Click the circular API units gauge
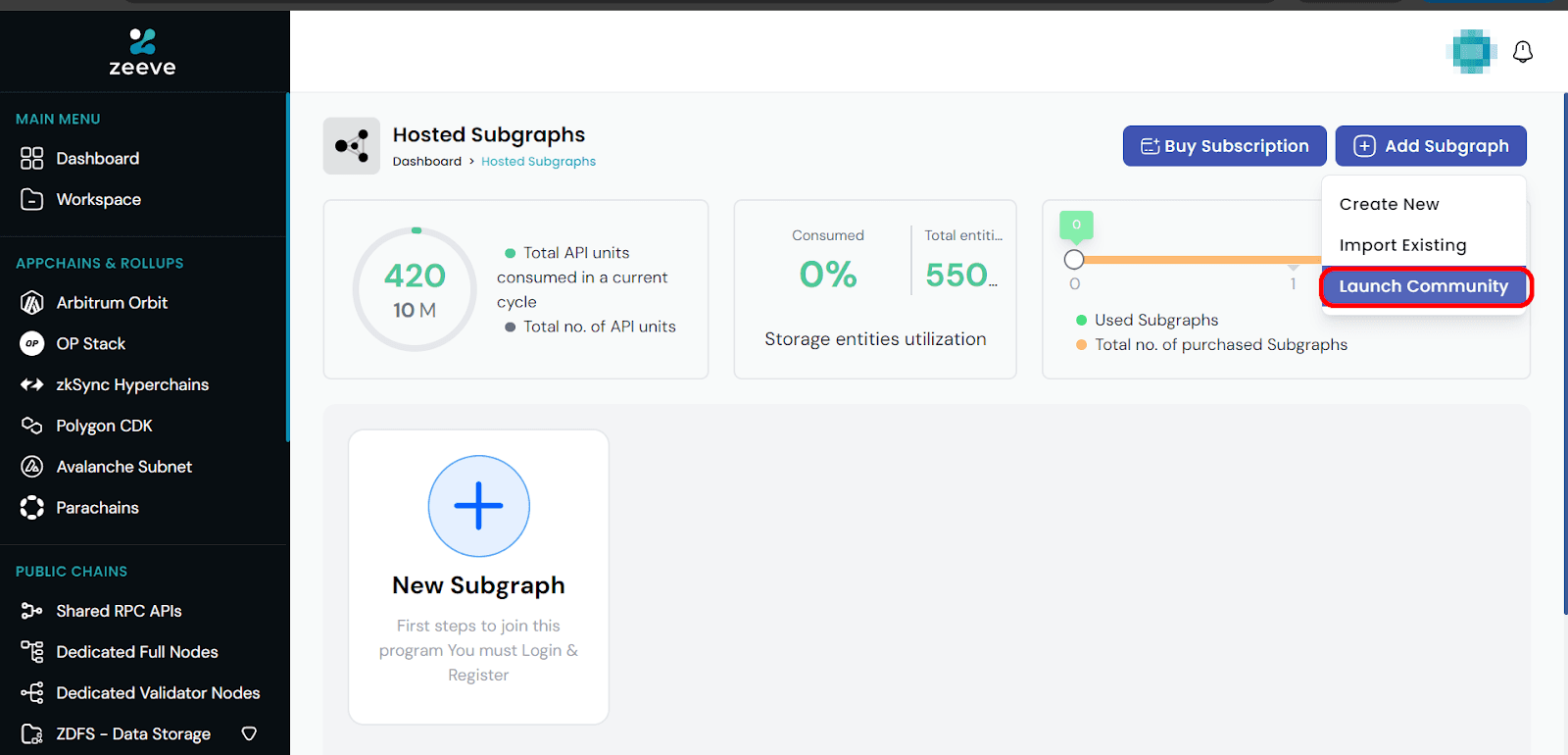 [x=416, y=289]
